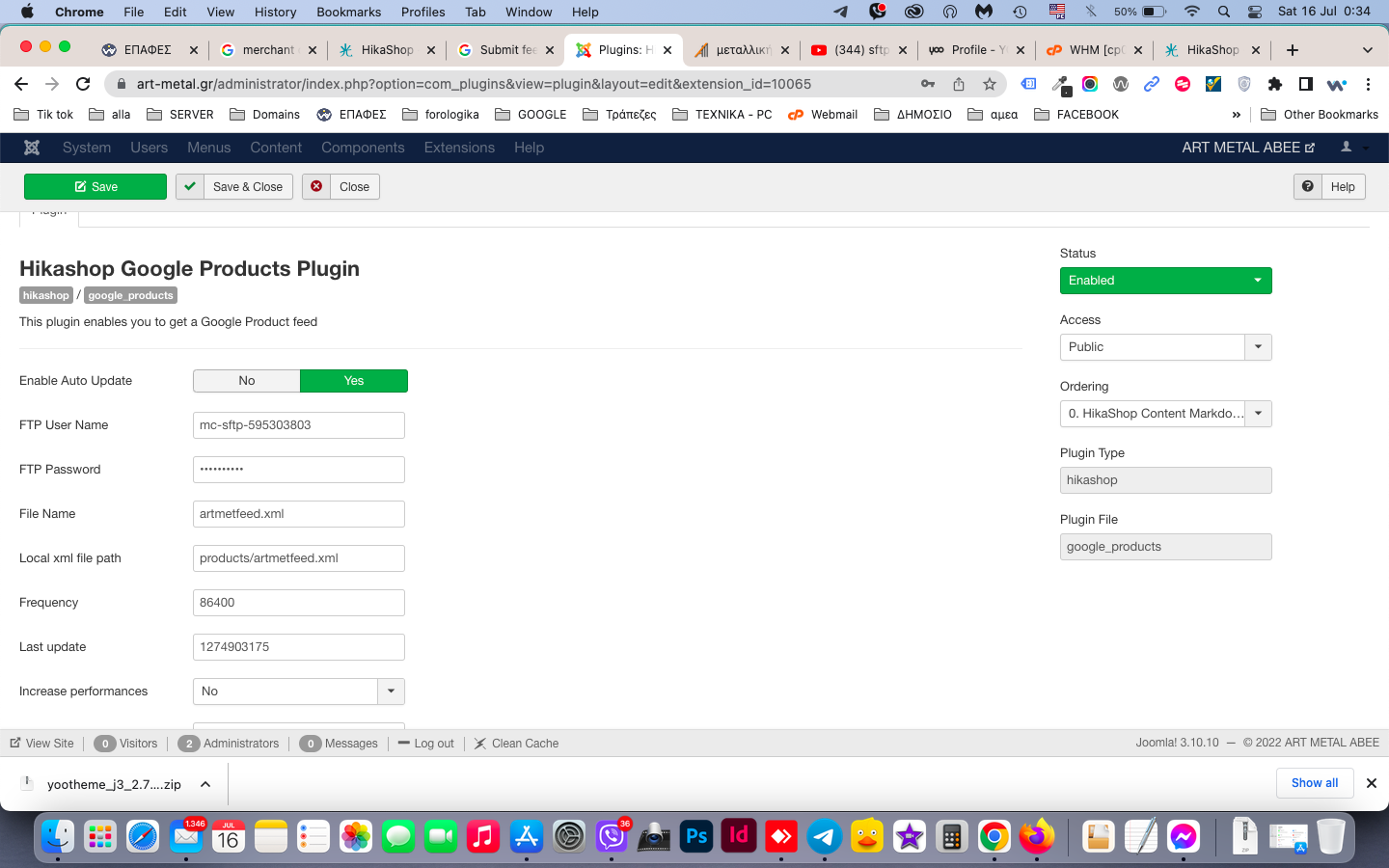
Task: Open the Joomla Components menu
Action: pyautogui.click(x=363, y=148)
